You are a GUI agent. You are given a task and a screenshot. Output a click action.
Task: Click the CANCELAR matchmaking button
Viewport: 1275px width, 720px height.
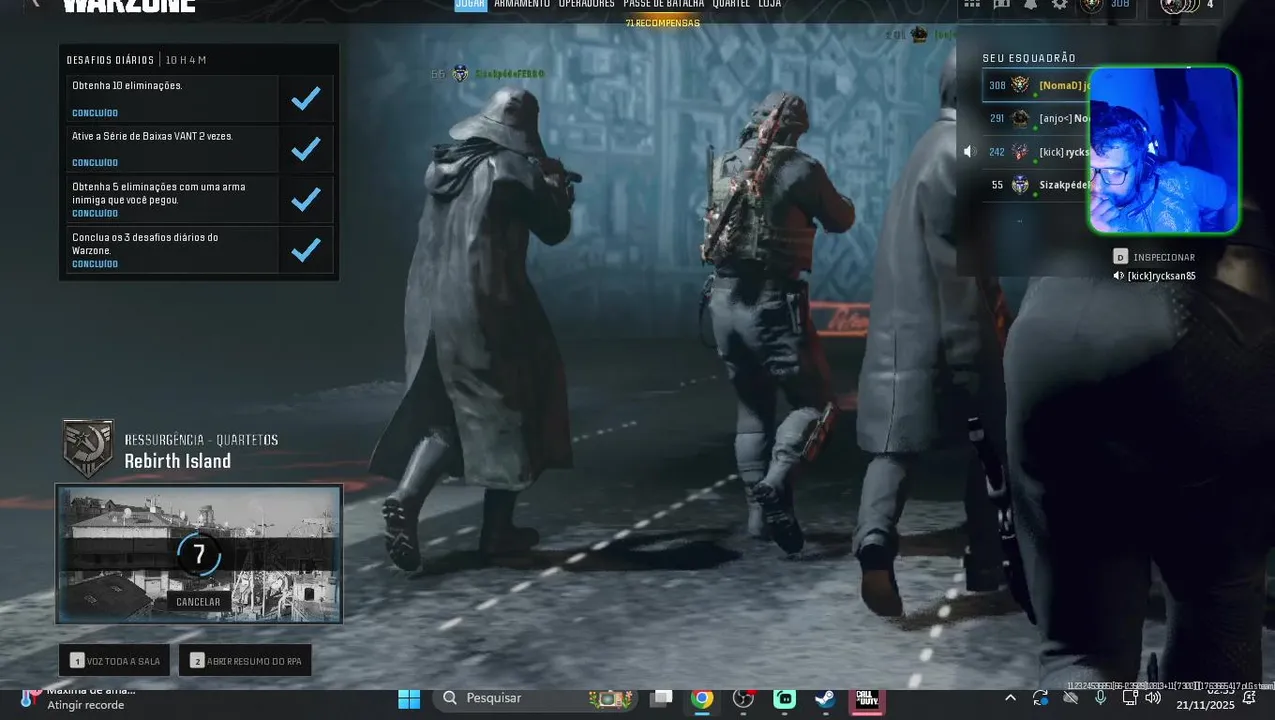[198, 602]
